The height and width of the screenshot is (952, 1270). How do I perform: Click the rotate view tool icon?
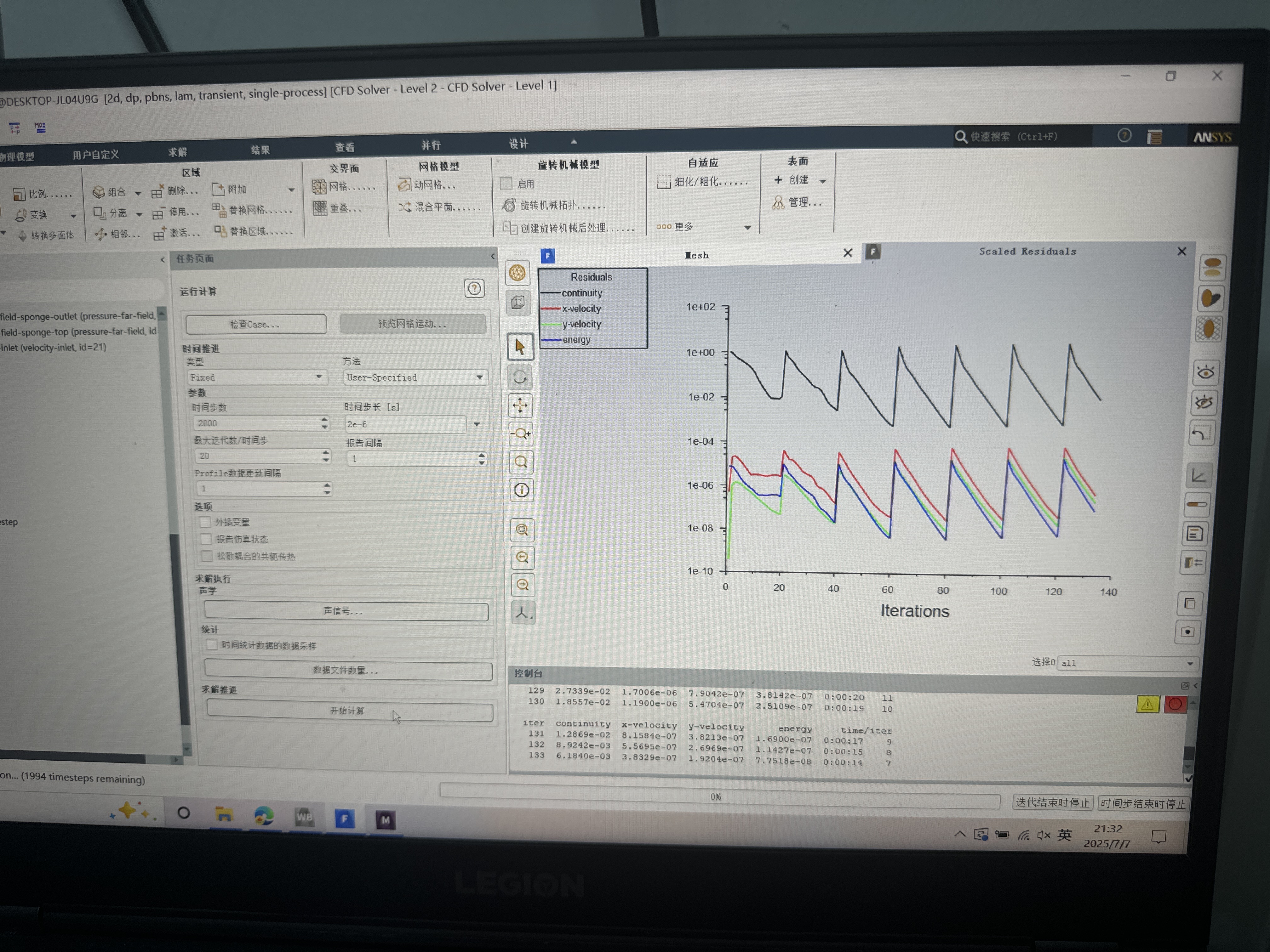(520, 377)
